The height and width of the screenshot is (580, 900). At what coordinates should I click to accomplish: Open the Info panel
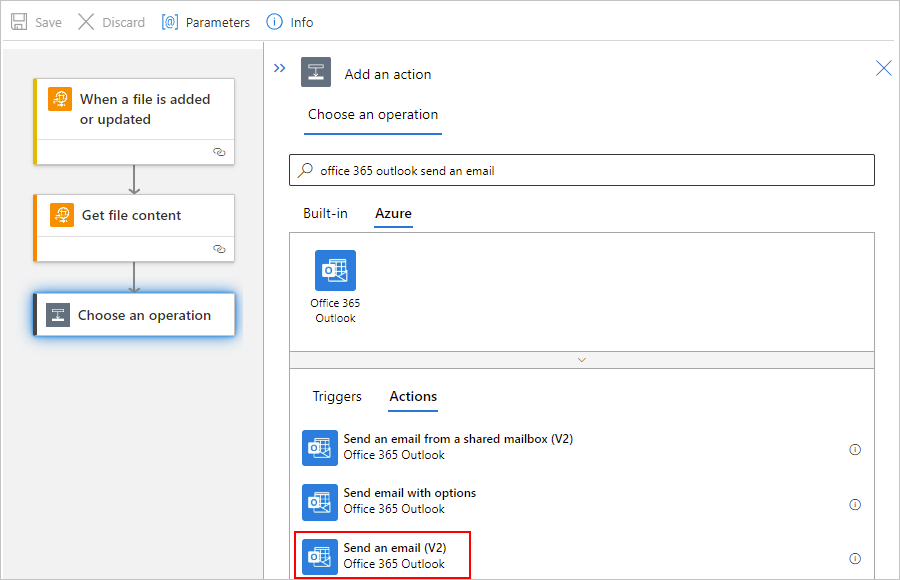pyautogui.click(x=290, y=22)
